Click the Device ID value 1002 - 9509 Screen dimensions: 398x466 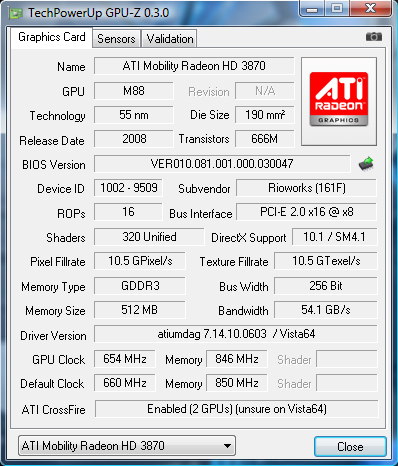tap(128, 188)
